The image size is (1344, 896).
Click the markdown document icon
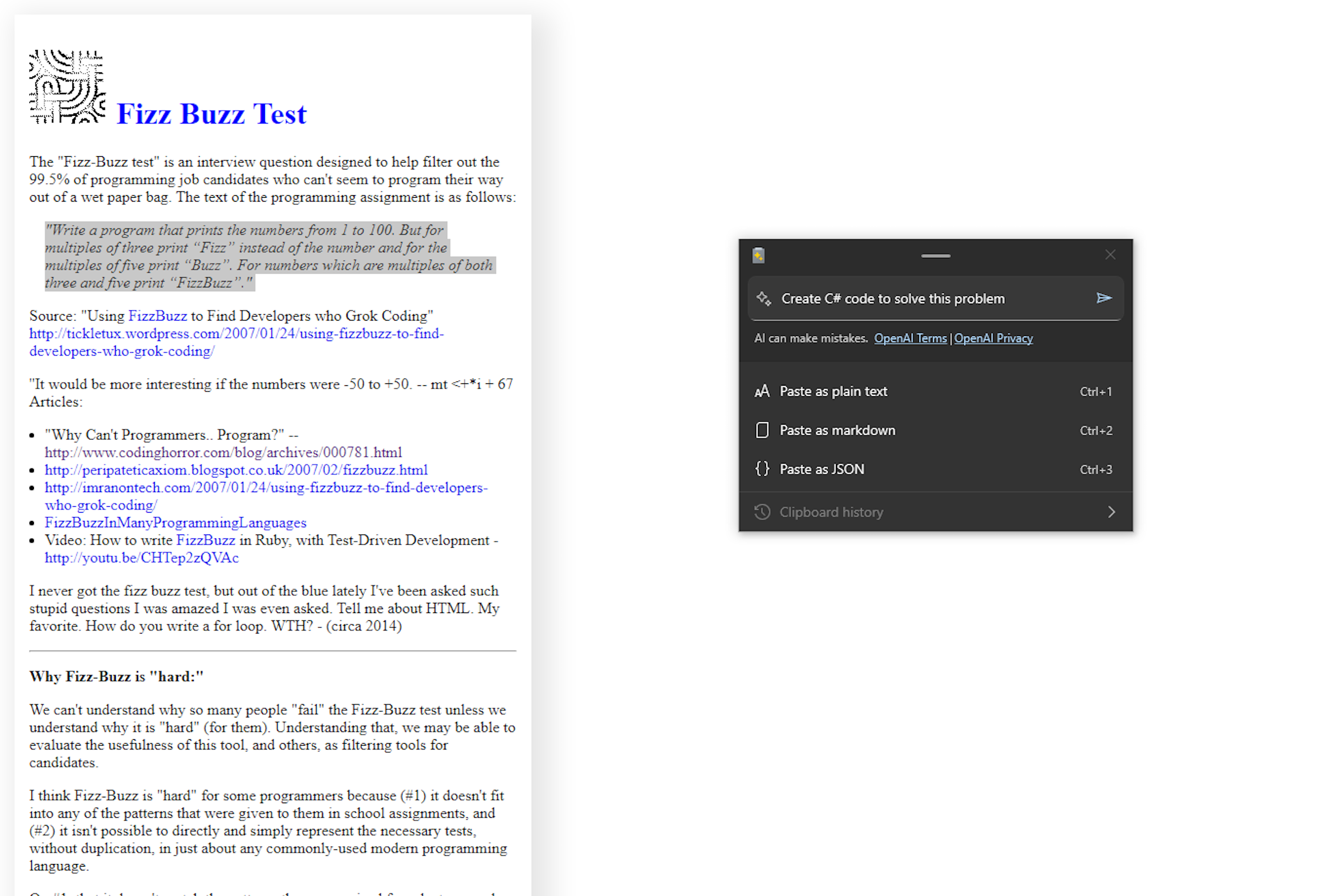point(762,430)
